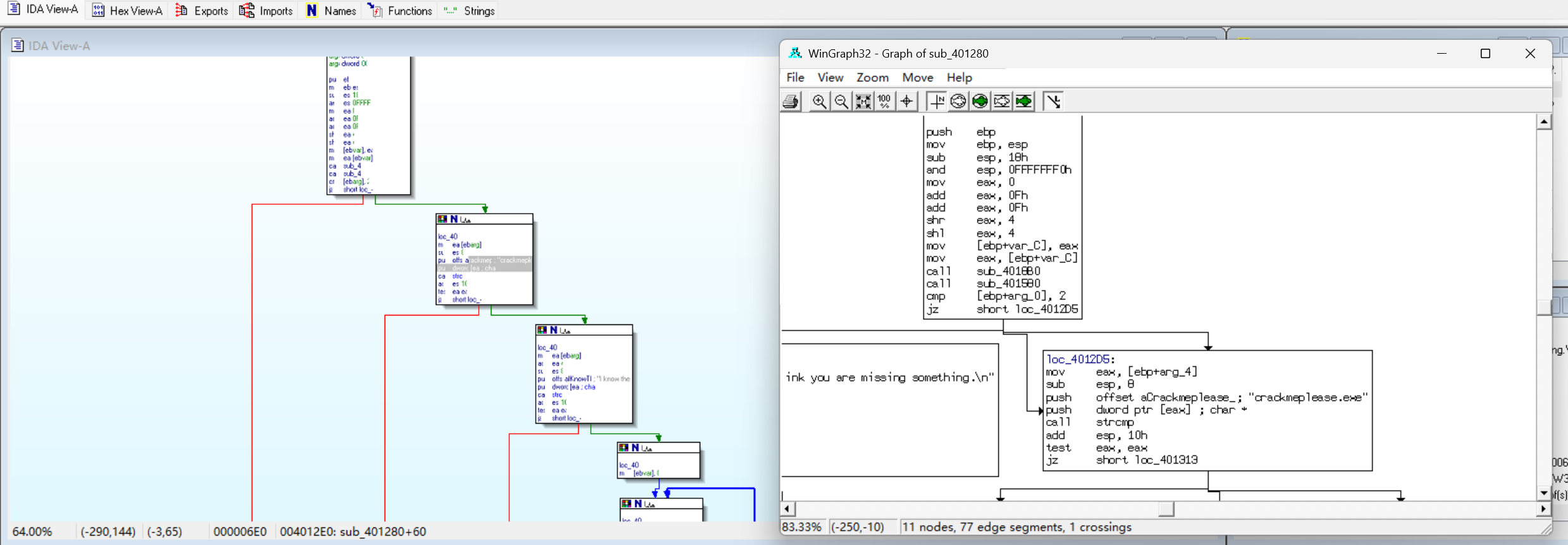
Task: Click the N rename icon on the crackmep node
Action: pyautogui.click(x=454, y=219)
